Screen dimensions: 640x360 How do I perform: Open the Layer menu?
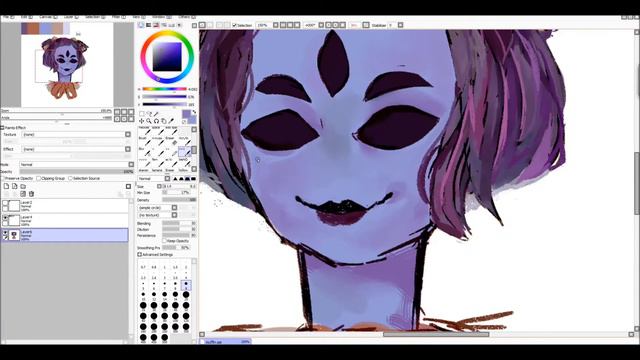tap(70, 17)
